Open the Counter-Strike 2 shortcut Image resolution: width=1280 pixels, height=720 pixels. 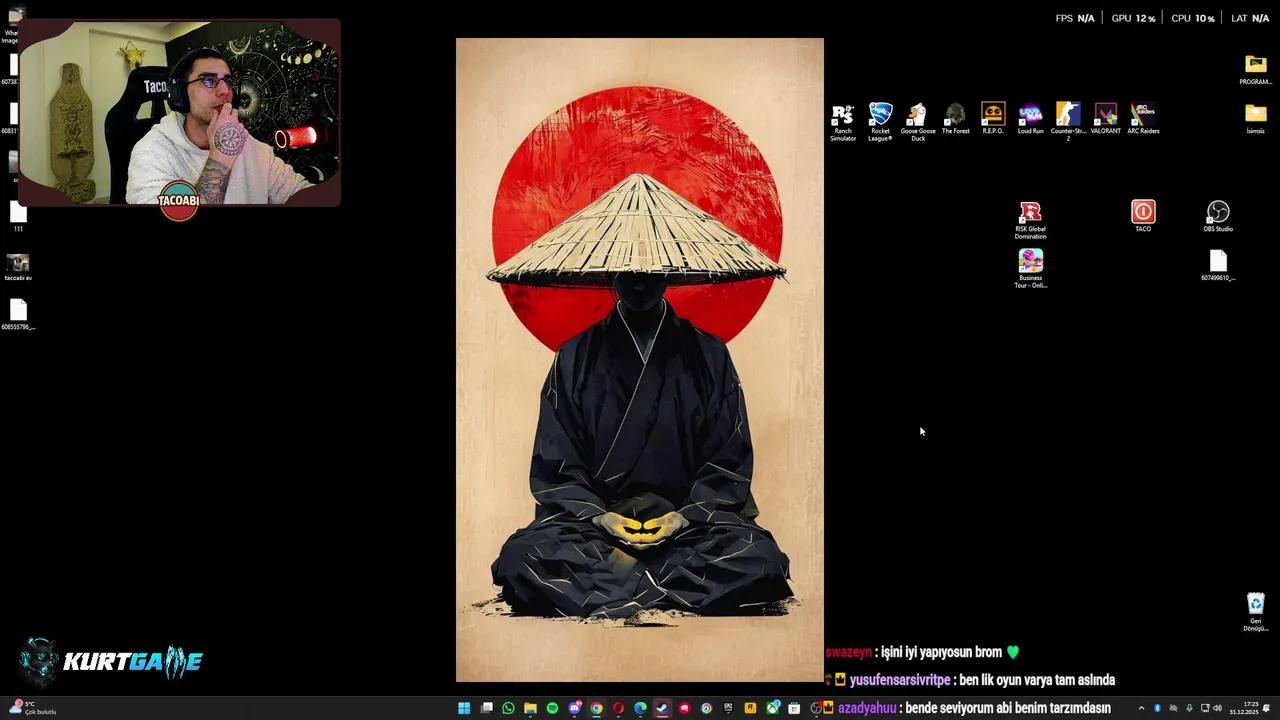tap(1068, 122)
